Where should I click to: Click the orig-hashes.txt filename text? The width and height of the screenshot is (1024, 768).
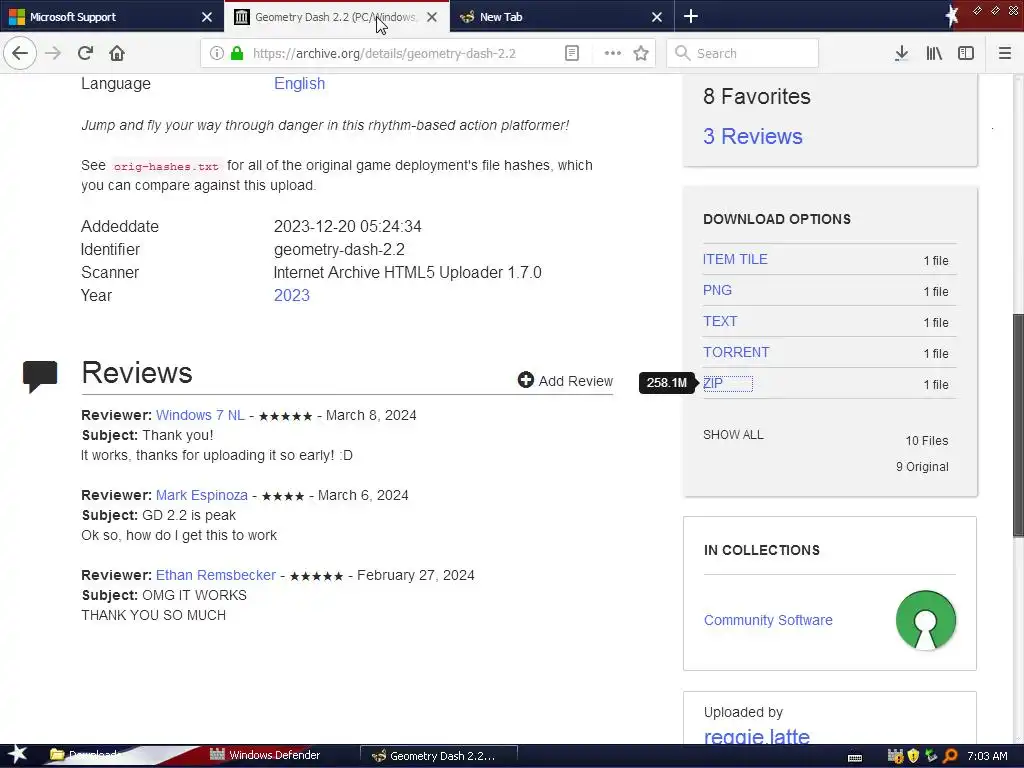click(166, 166)
